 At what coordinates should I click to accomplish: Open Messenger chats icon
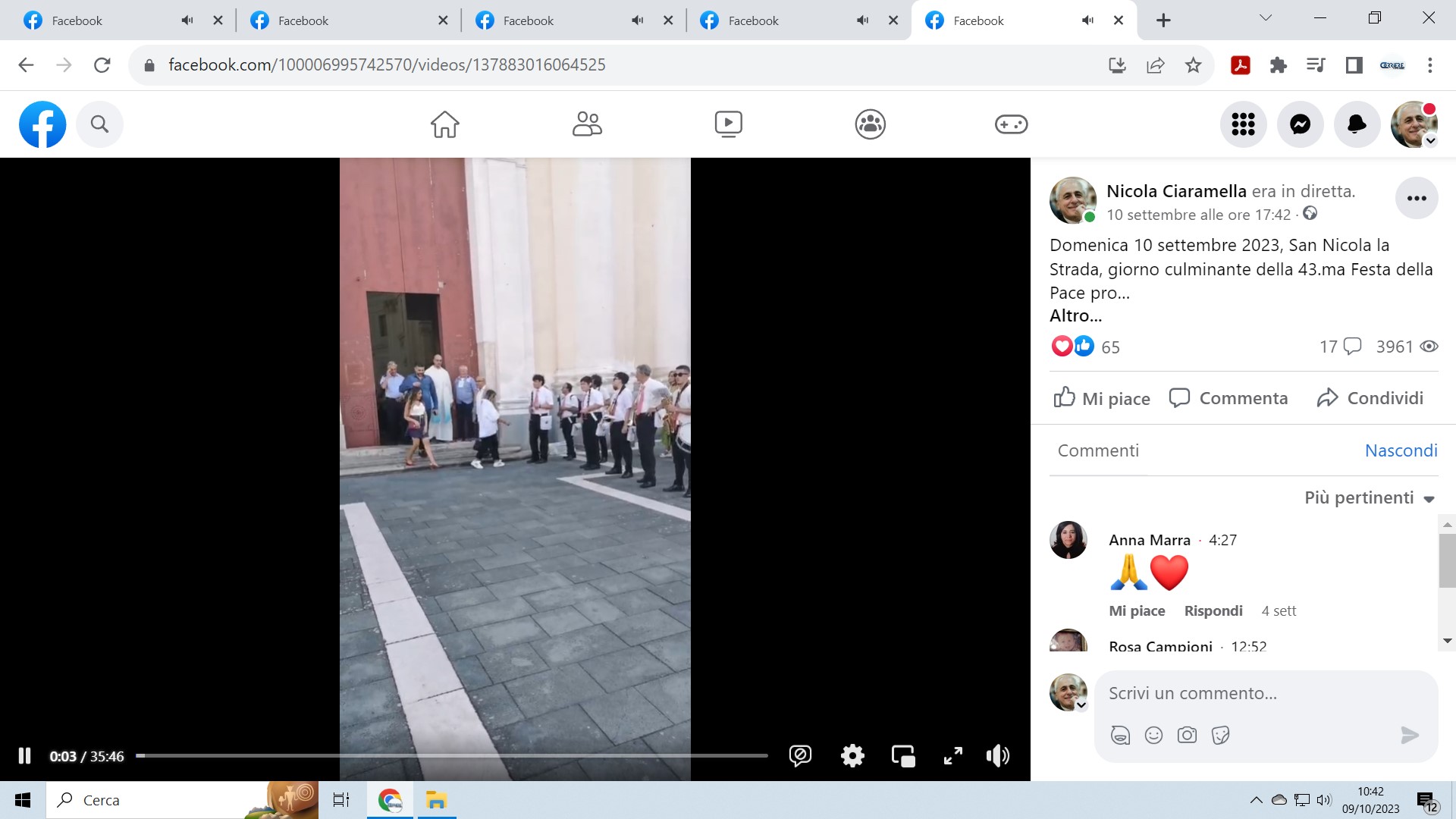(x=1301, y=124)
